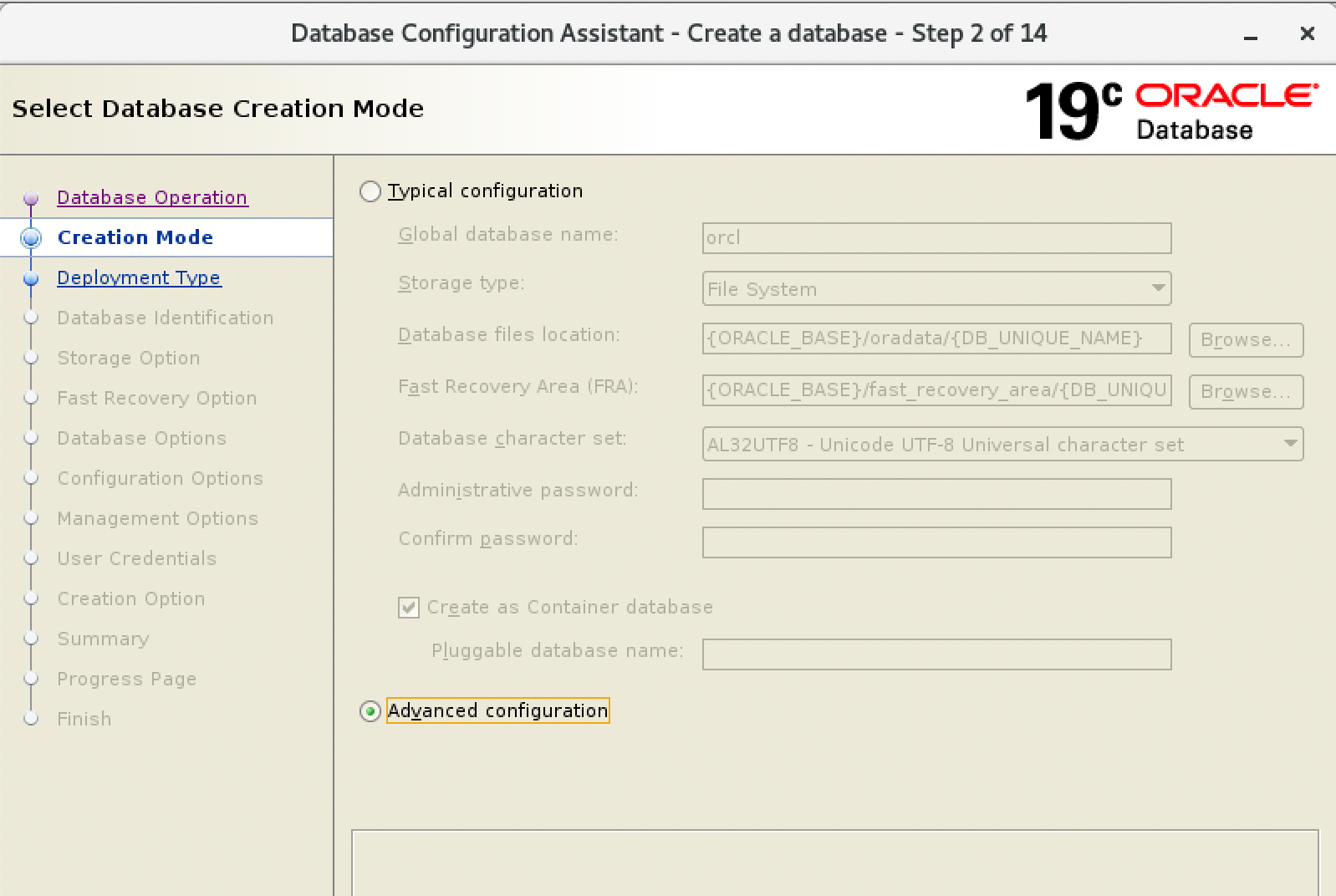1336x896 pixels.
Task: Click the Pluggable database name field
Action: click(936, 654)
